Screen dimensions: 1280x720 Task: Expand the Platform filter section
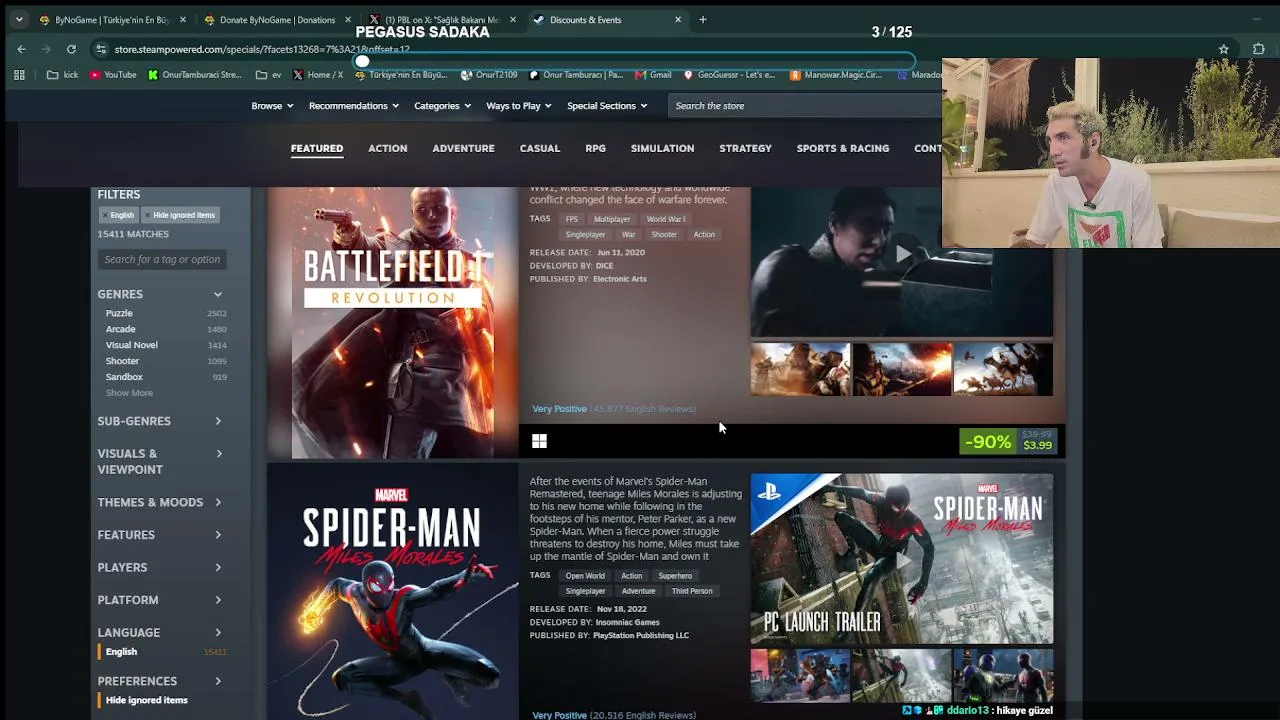(160, 600)
